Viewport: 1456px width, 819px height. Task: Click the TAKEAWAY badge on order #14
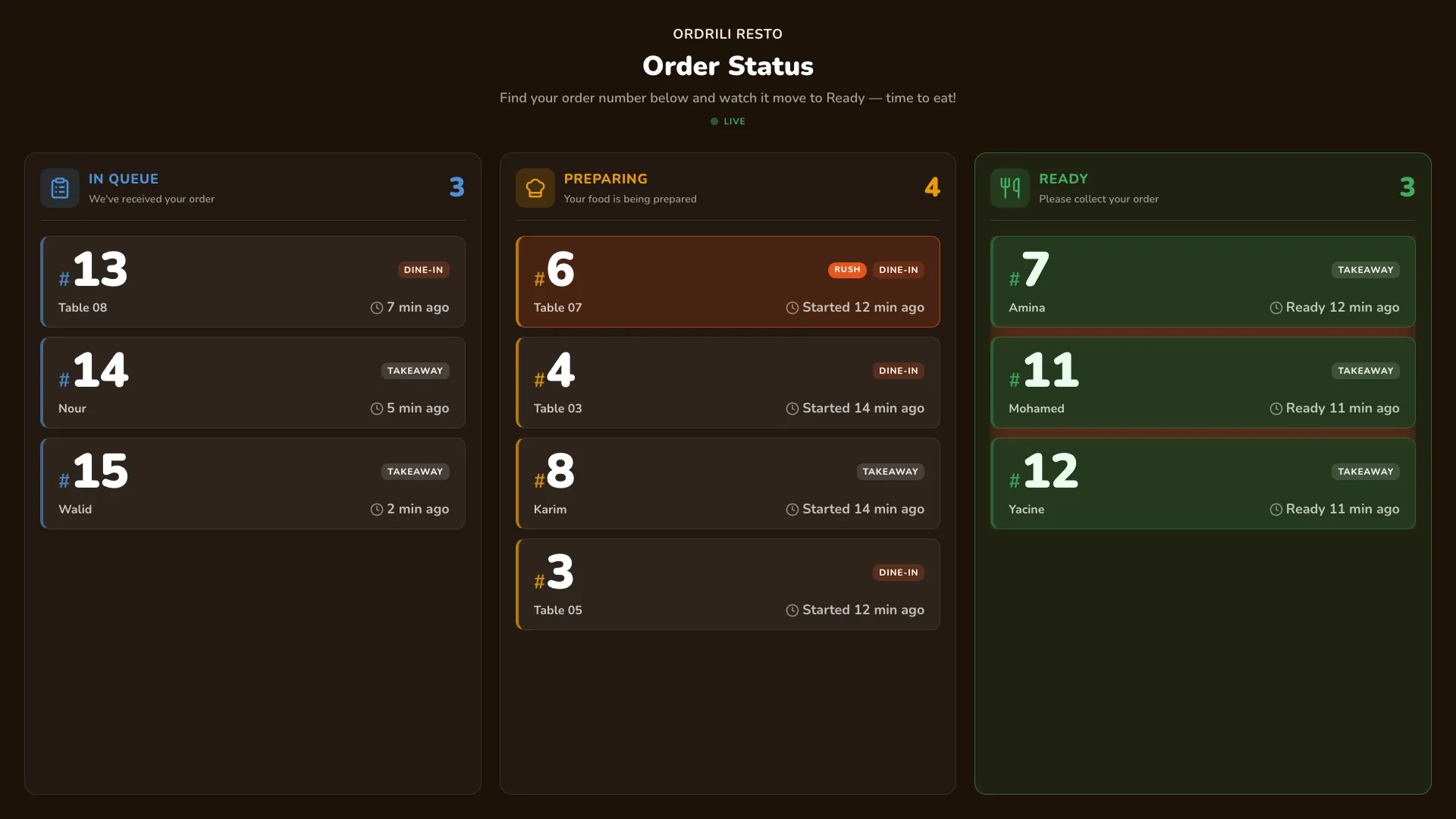415,371
